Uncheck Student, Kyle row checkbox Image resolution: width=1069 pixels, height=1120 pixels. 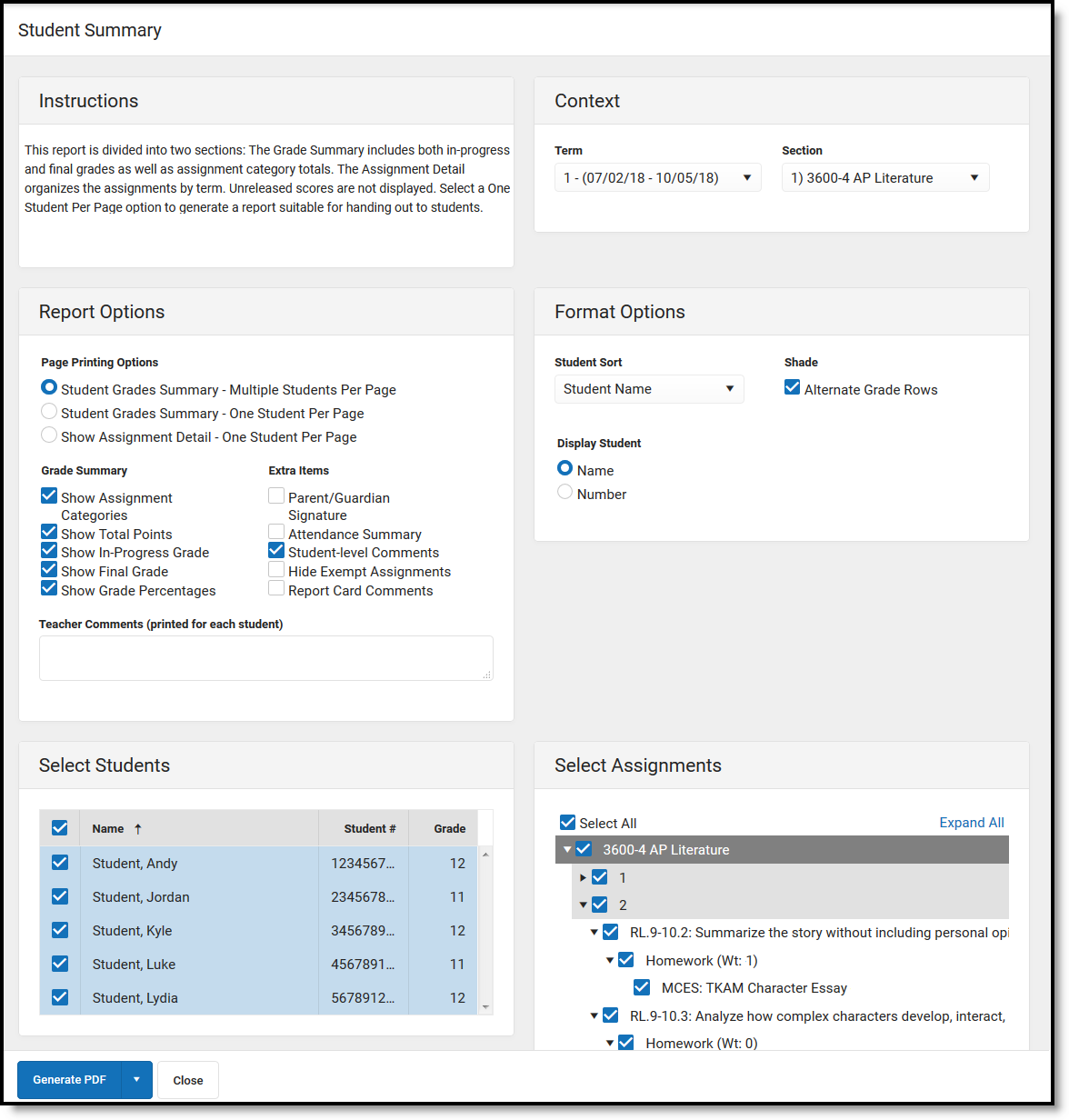[60, 930]
